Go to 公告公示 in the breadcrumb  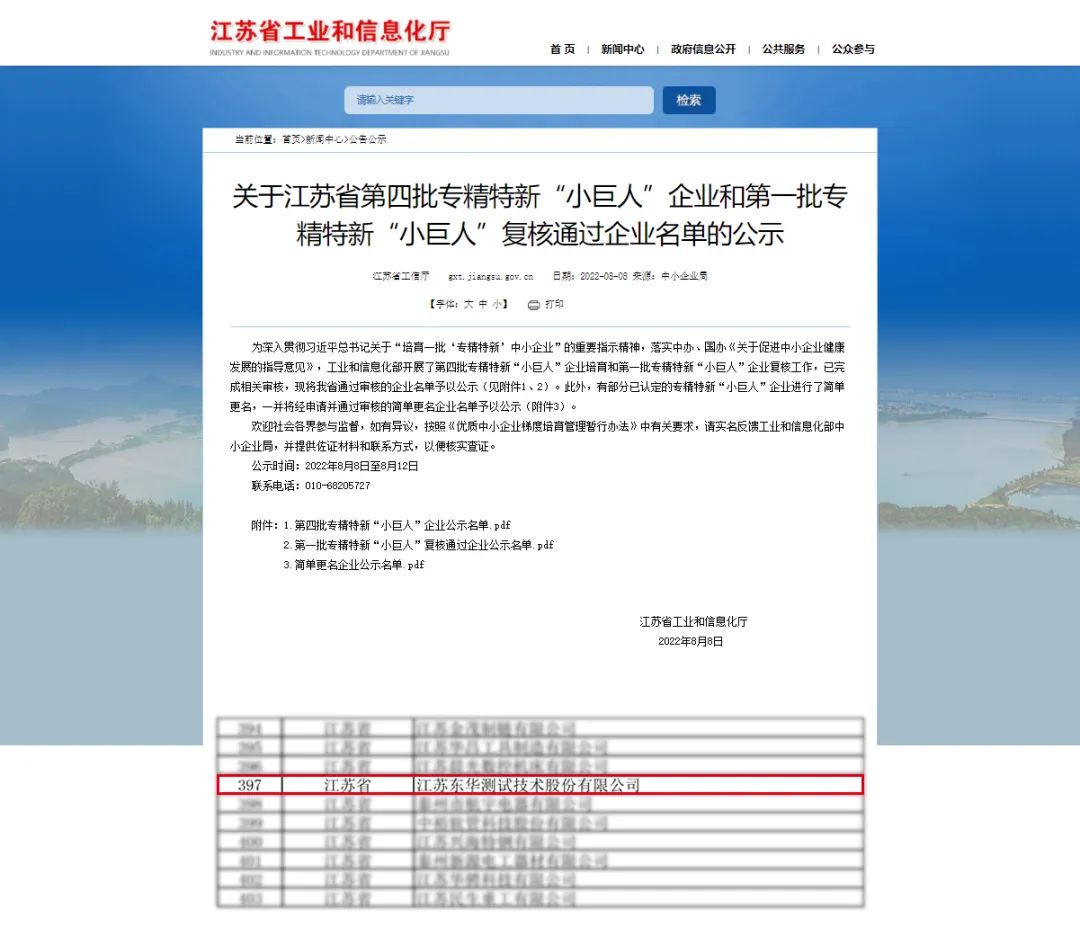(368, 139)
